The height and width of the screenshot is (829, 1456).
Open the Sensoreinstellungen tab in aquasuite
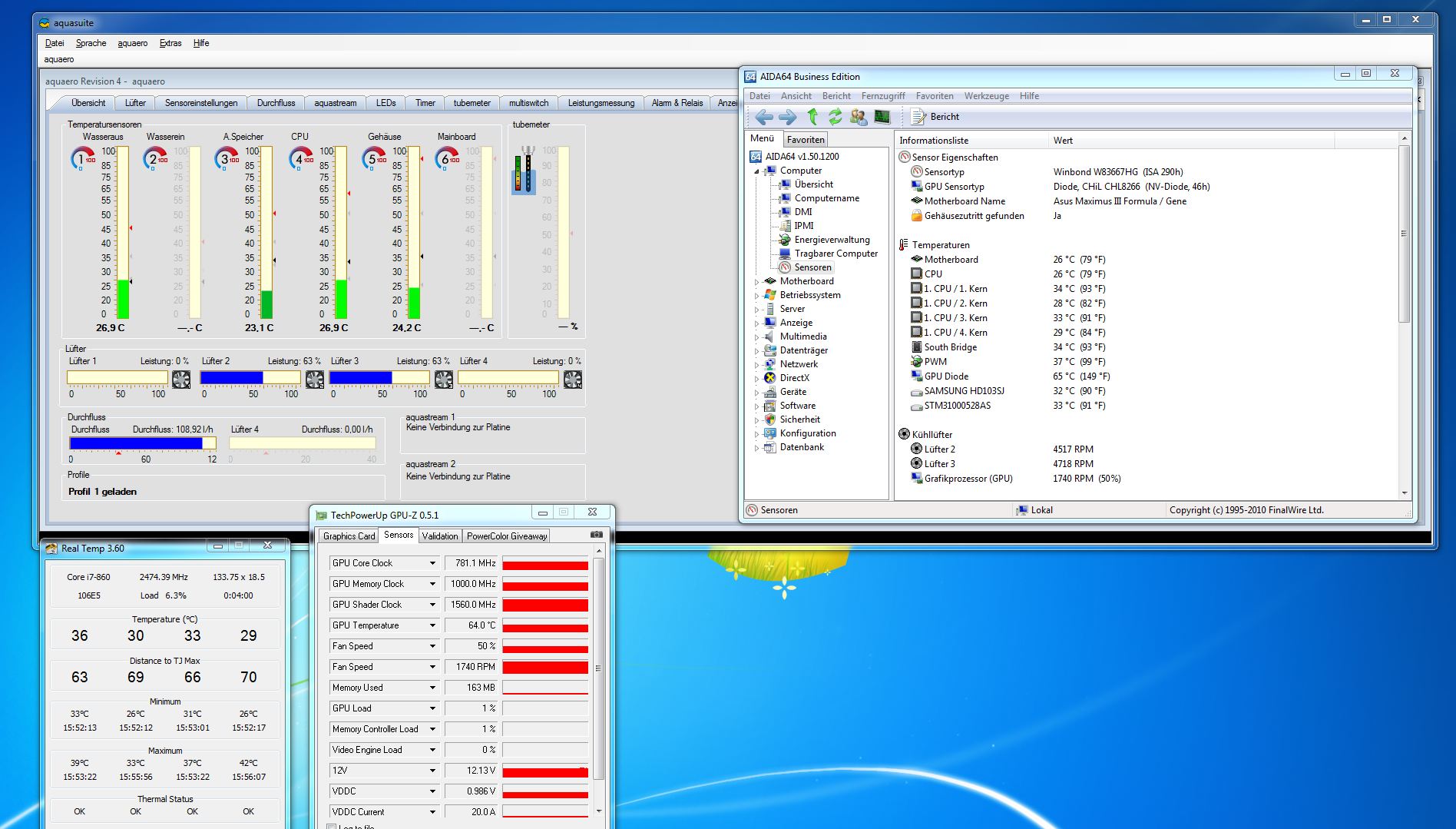[x=201, y=103]
